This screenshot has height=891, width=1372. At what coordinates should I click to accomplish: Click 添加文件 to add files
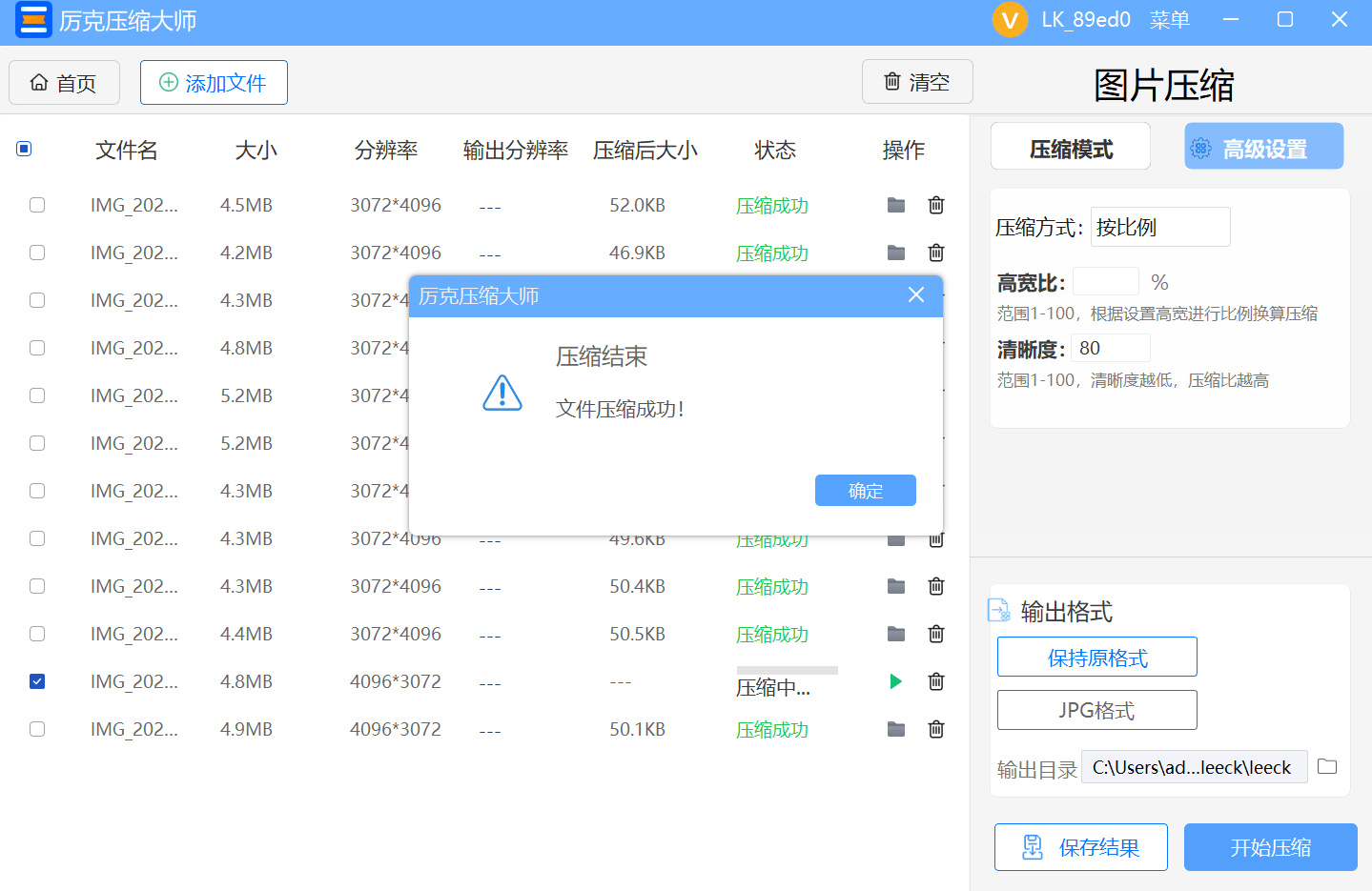tap(214, 83)
